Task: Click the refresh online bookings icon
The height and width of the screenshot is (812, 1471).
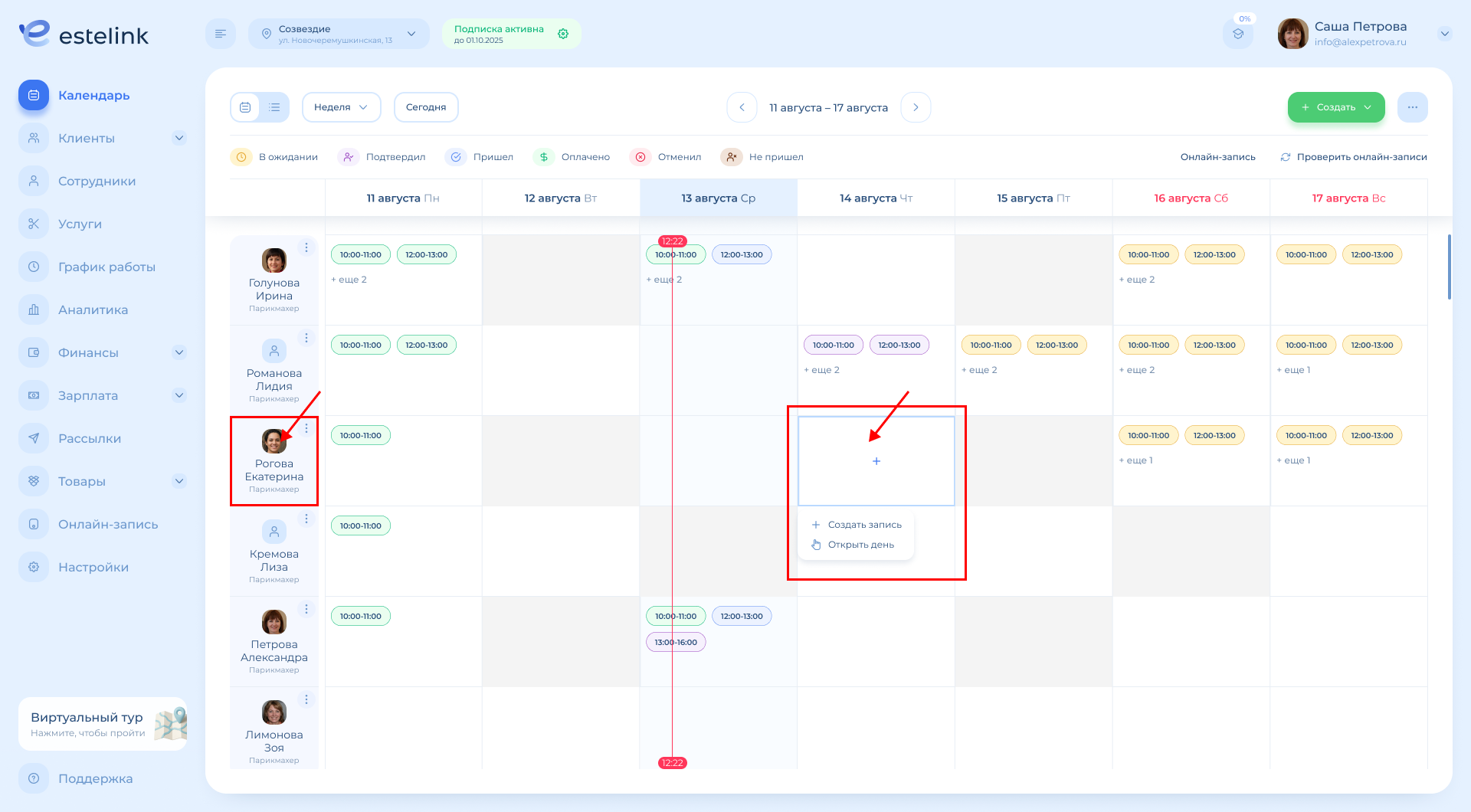Action: [1286, 157]
